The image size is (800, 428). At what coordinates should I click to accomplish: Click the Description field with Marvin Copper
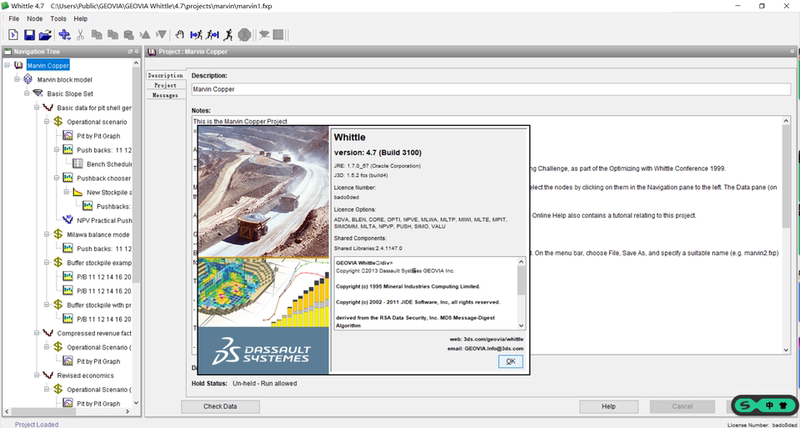(491, 89)
